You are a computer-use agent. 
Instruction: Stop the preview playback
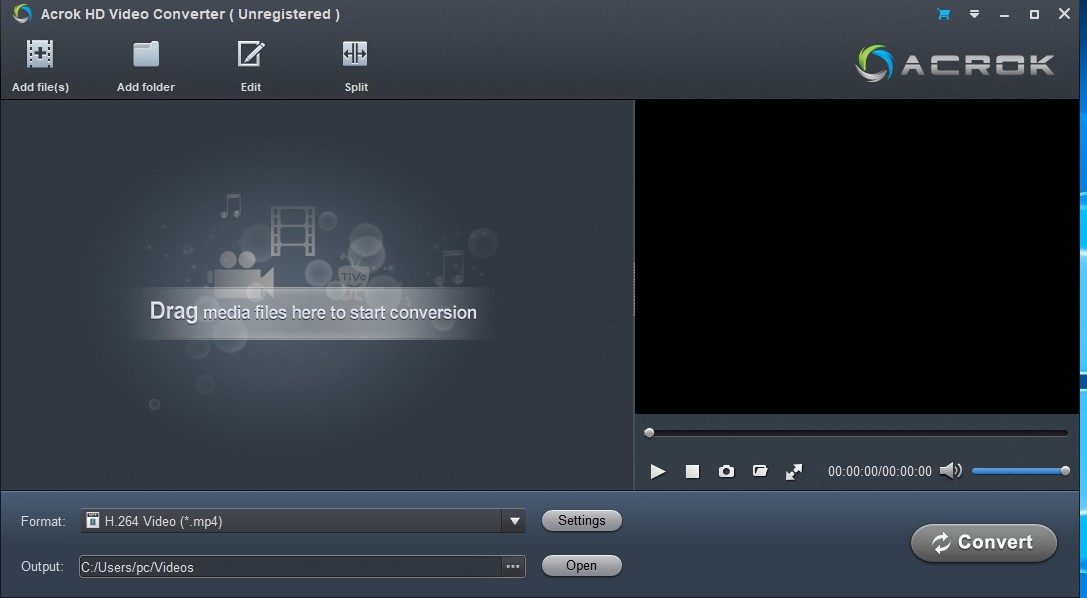click(x=692, y=471)
